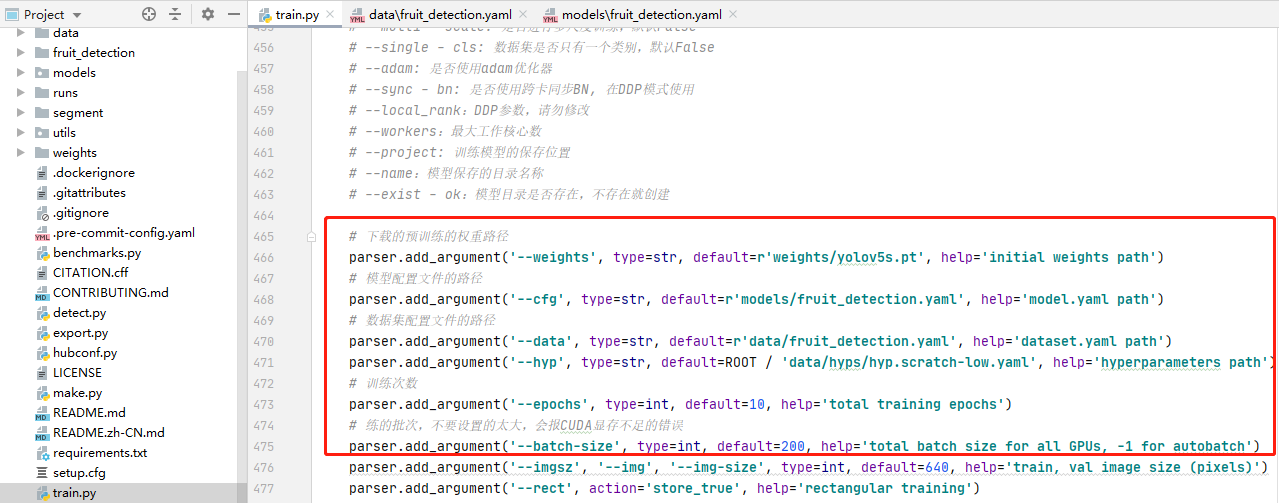Select the runs folder icon

click(x=41, y=92)
